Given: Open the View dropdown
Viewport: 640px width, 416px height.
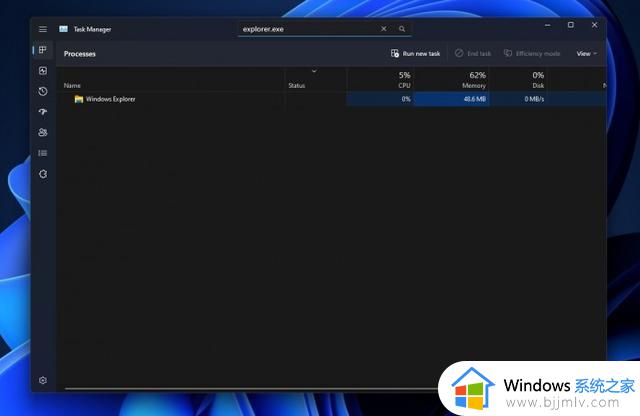Looking at the screenshot, I should coord(587,53).
